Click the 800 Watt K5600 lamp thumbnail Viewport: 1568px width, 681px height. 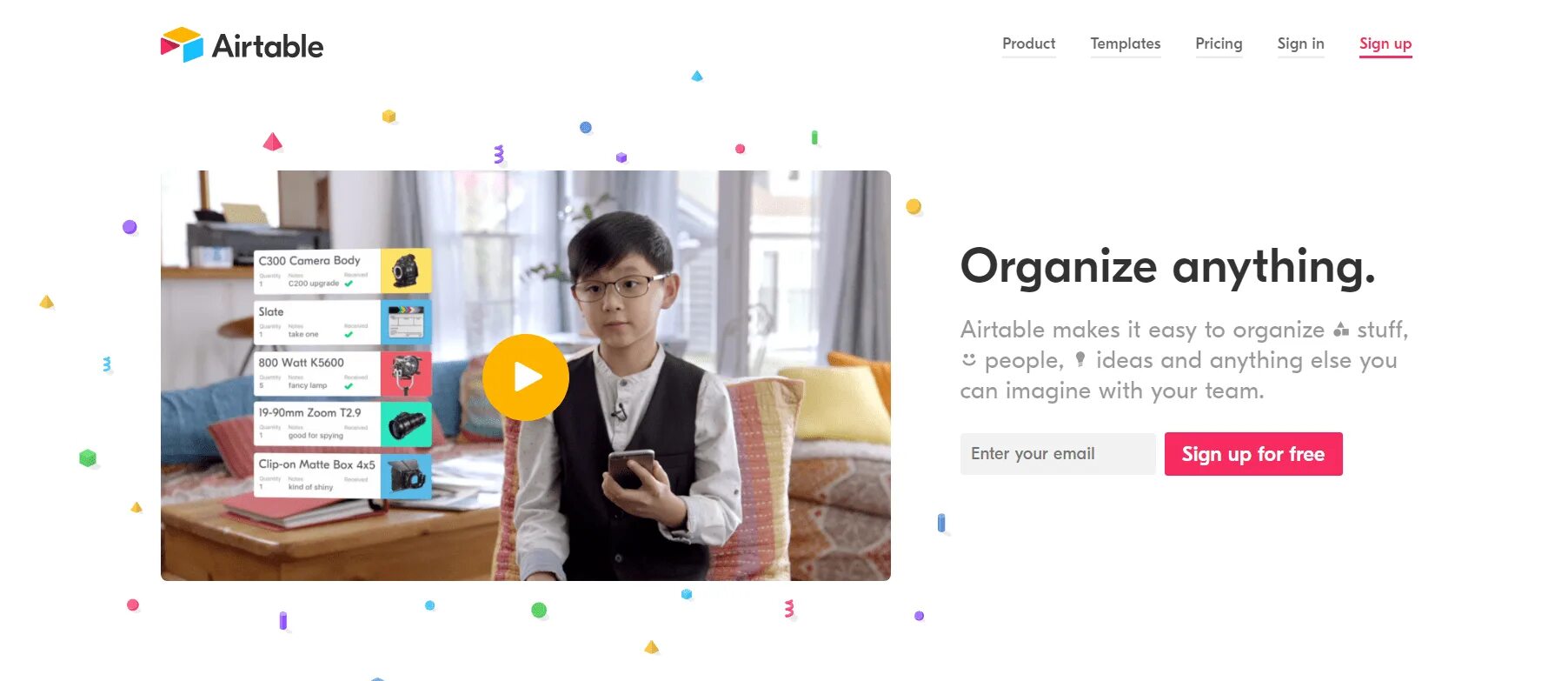click(x=406, y=373)
